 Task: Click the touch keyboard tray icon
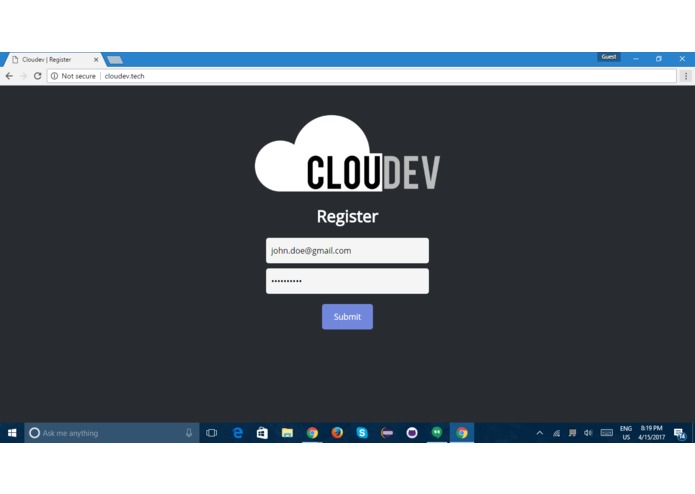pyautogui.click(x=606, y=433)
